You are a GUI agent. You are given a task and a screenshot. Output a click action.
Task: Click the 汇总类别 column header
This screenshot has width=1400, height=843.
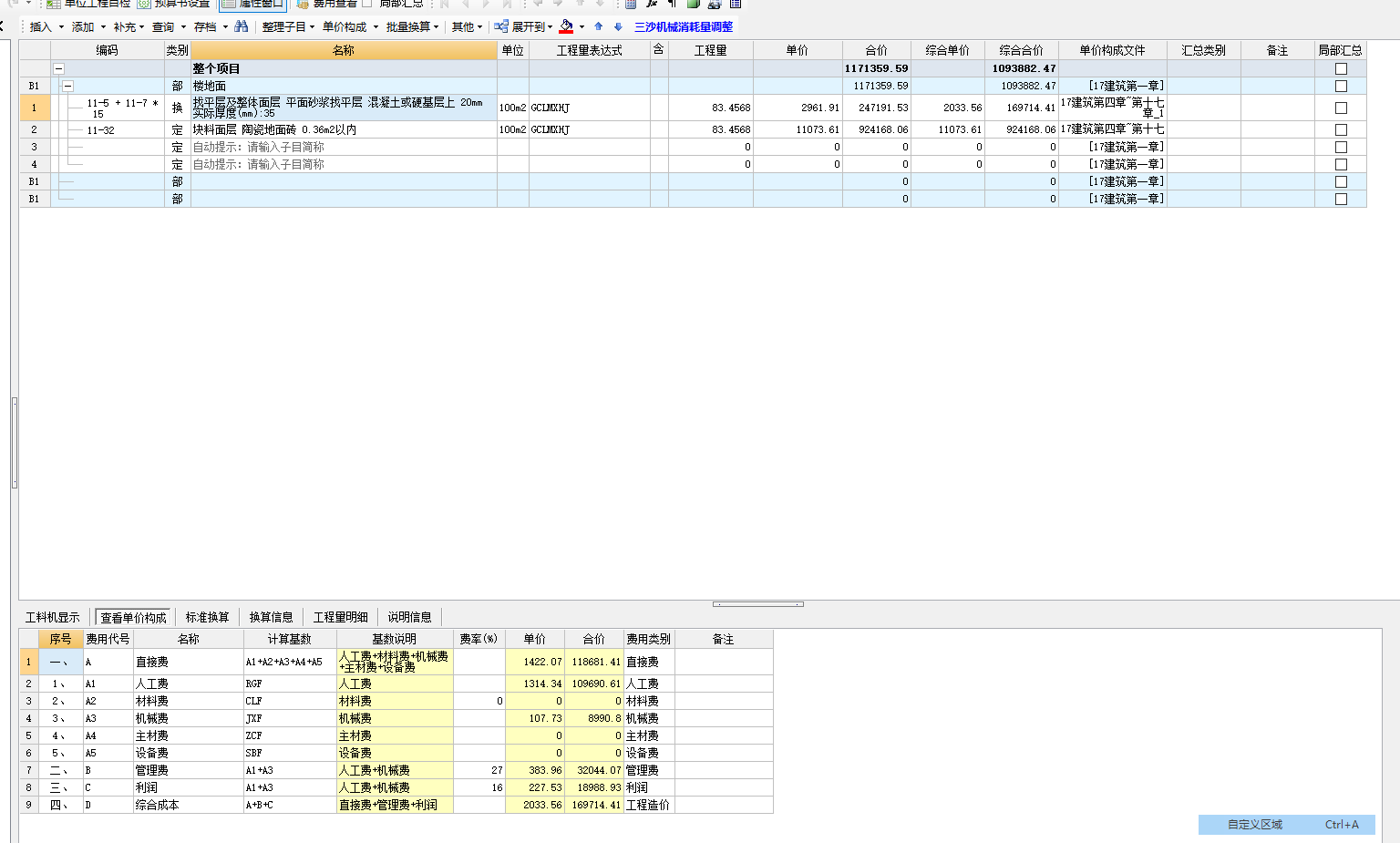coord(1203,50)
